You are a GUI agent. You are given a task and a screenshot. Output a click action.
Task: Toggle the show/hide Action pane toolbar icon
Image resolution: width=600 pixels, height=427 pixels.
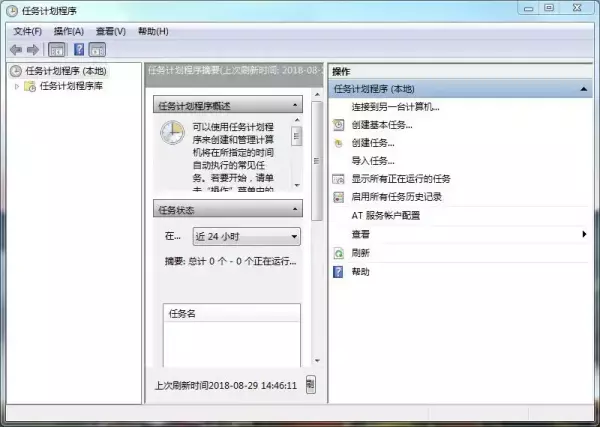point(97,50)
